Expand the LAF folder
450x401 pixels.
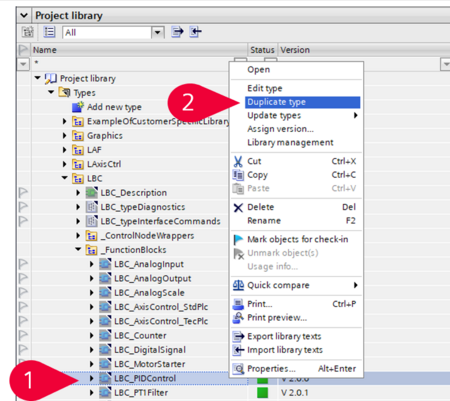coord(65,150)
